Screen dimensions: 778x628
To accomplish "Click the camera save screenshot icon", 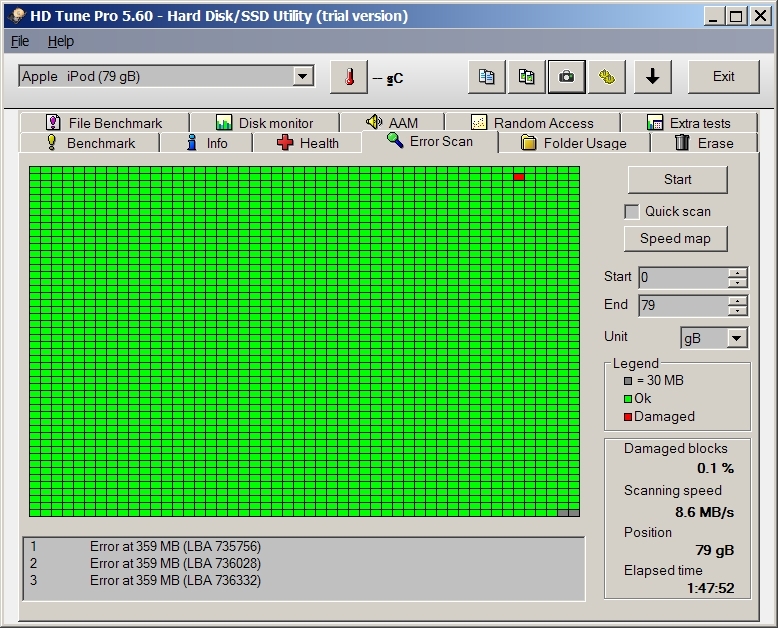I will [x=566, y=77].
